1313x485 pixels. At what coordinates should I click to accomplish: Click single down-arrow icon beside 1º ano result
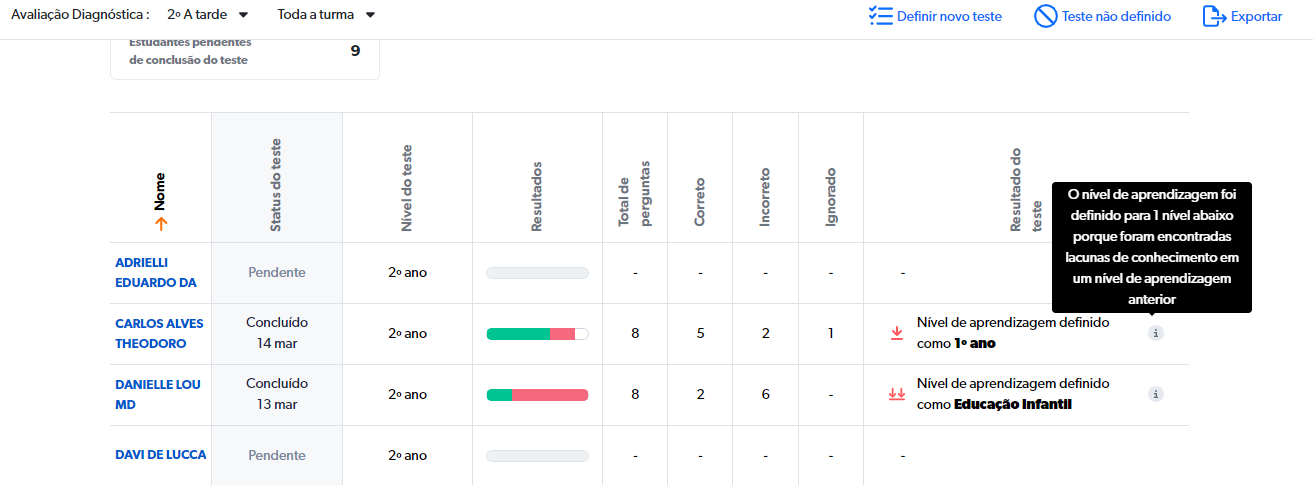[896, 333]
